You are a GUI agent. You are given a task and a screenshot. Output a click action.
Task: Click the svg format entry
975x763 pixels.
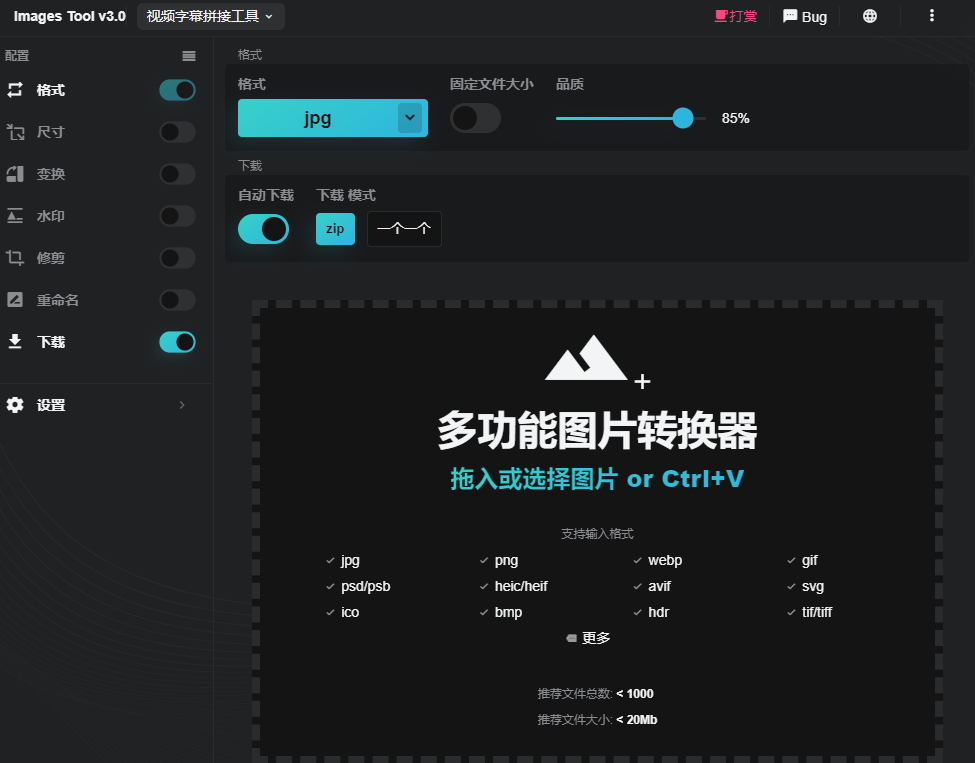pos(813,586)
